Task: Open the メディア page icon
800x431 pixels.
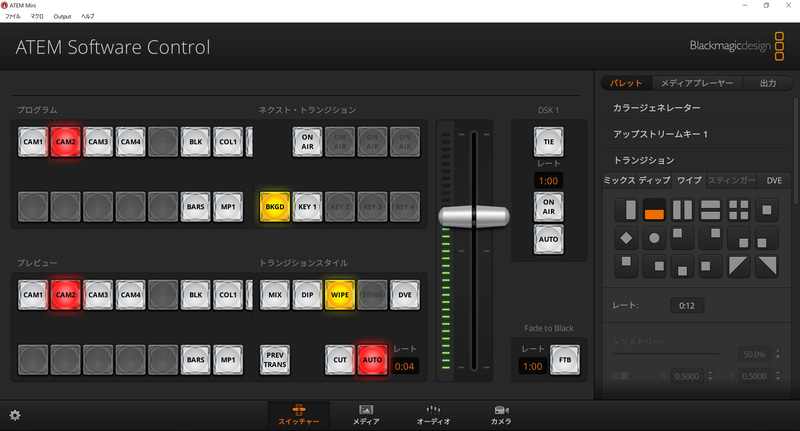Action: click(x=366, y=415)
